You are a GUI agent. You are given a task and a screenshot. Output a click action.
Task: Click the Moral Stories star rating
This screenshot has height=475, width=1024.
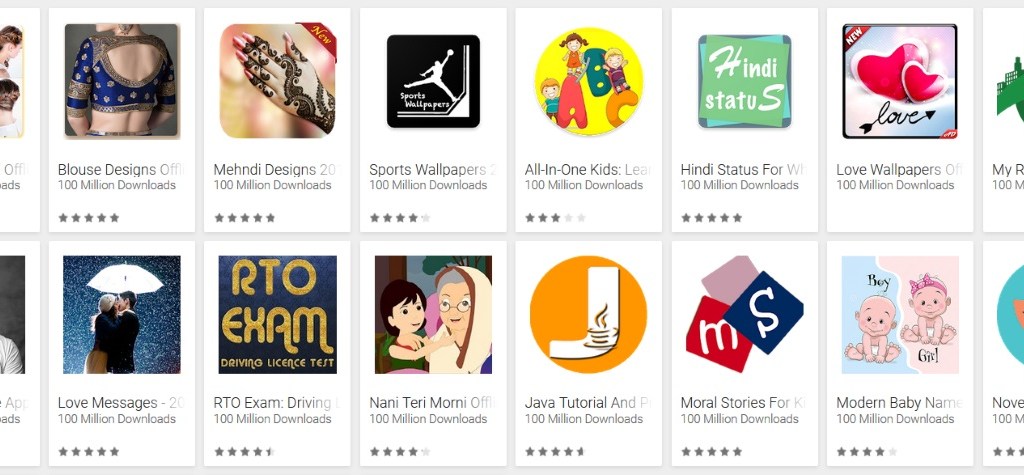pyautogui.click(x=711, y=451)
